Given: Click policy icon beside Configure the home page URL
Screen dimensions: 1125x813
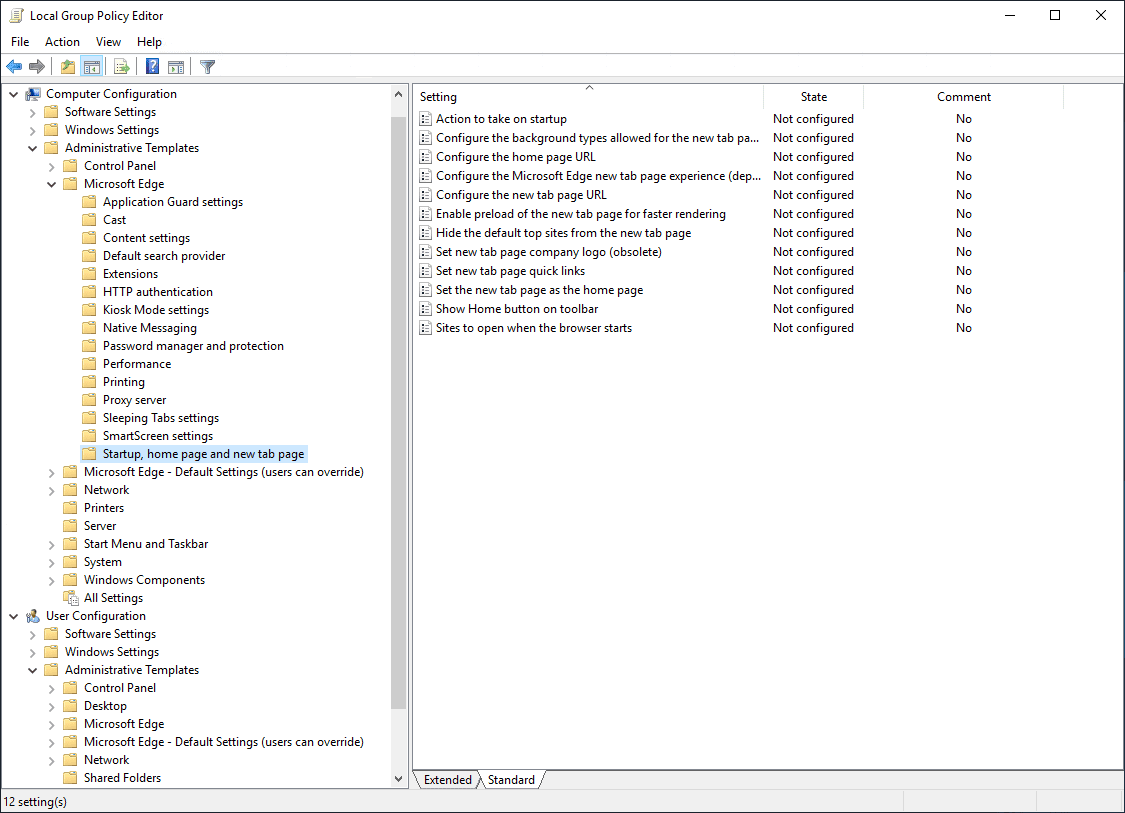Looking at the screenshot, I should [x=425, y=157].
